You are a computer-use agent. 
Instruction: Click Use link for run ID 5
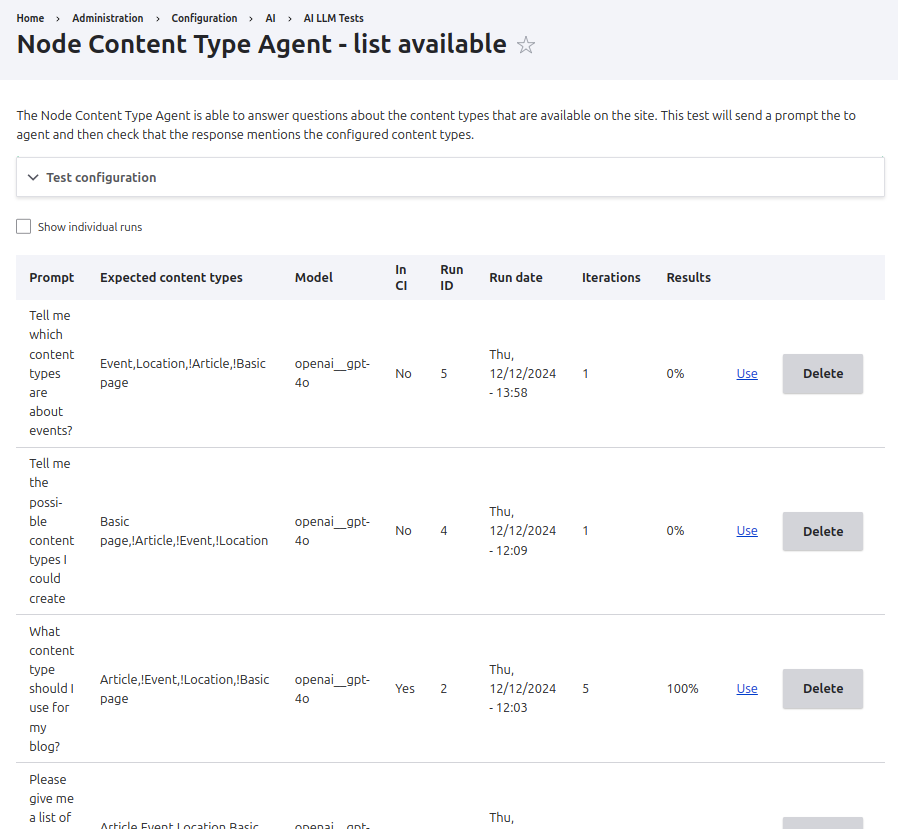(747, 374)
